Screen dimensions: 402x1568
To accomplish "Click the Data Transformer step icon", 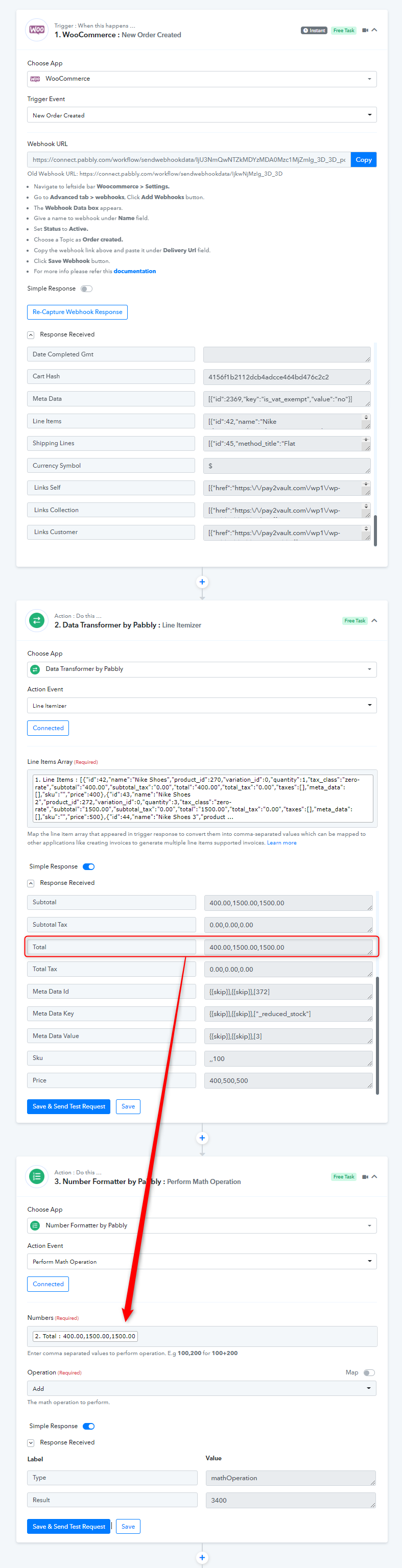I will coord(37,620).
